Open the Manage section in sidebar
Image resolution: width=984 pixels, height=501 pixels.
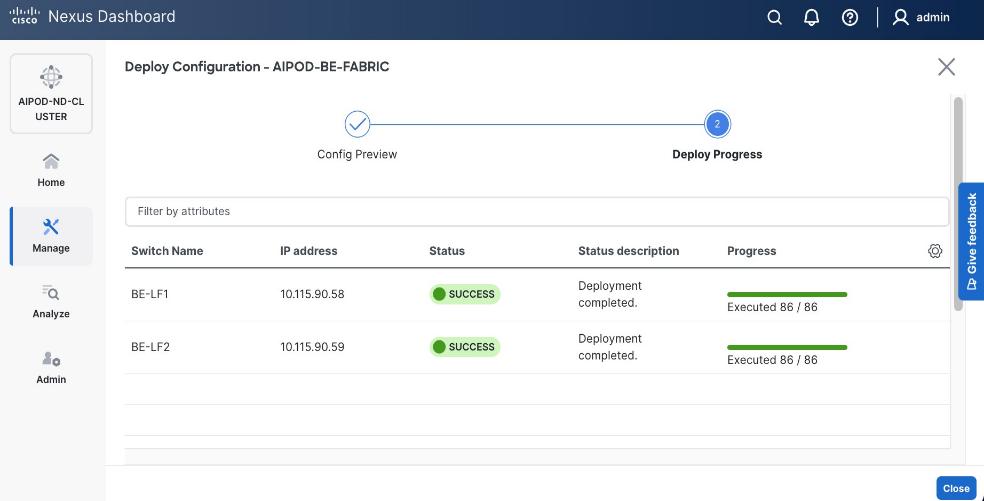pyautogui.click(x=51, y=236)
